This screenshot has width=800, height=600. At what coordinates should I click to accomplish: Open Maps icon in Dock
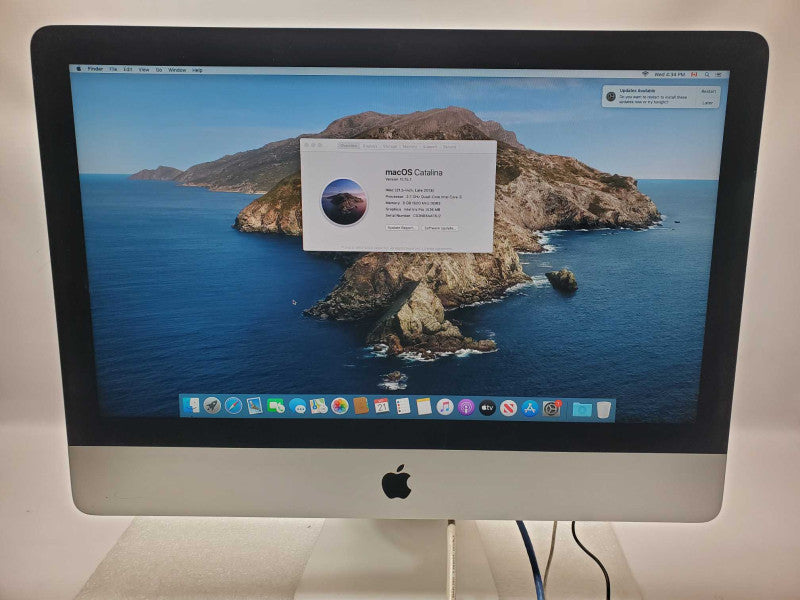coord(319,406)
